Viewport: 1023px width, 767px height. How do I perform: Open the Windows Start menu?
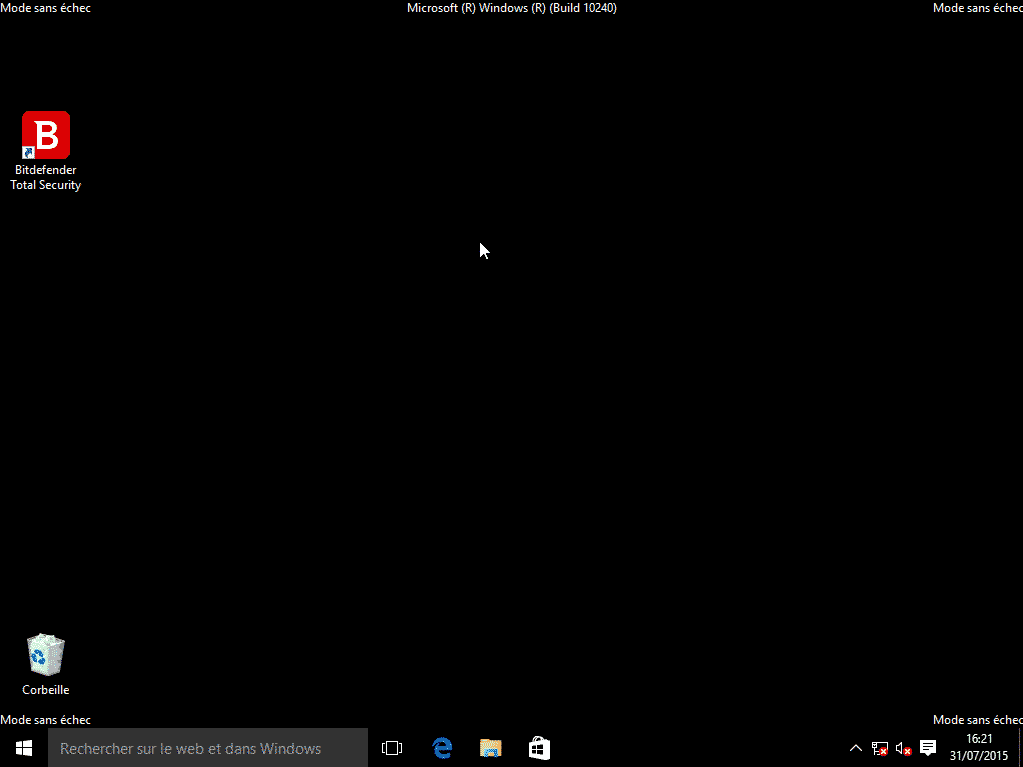24,748
